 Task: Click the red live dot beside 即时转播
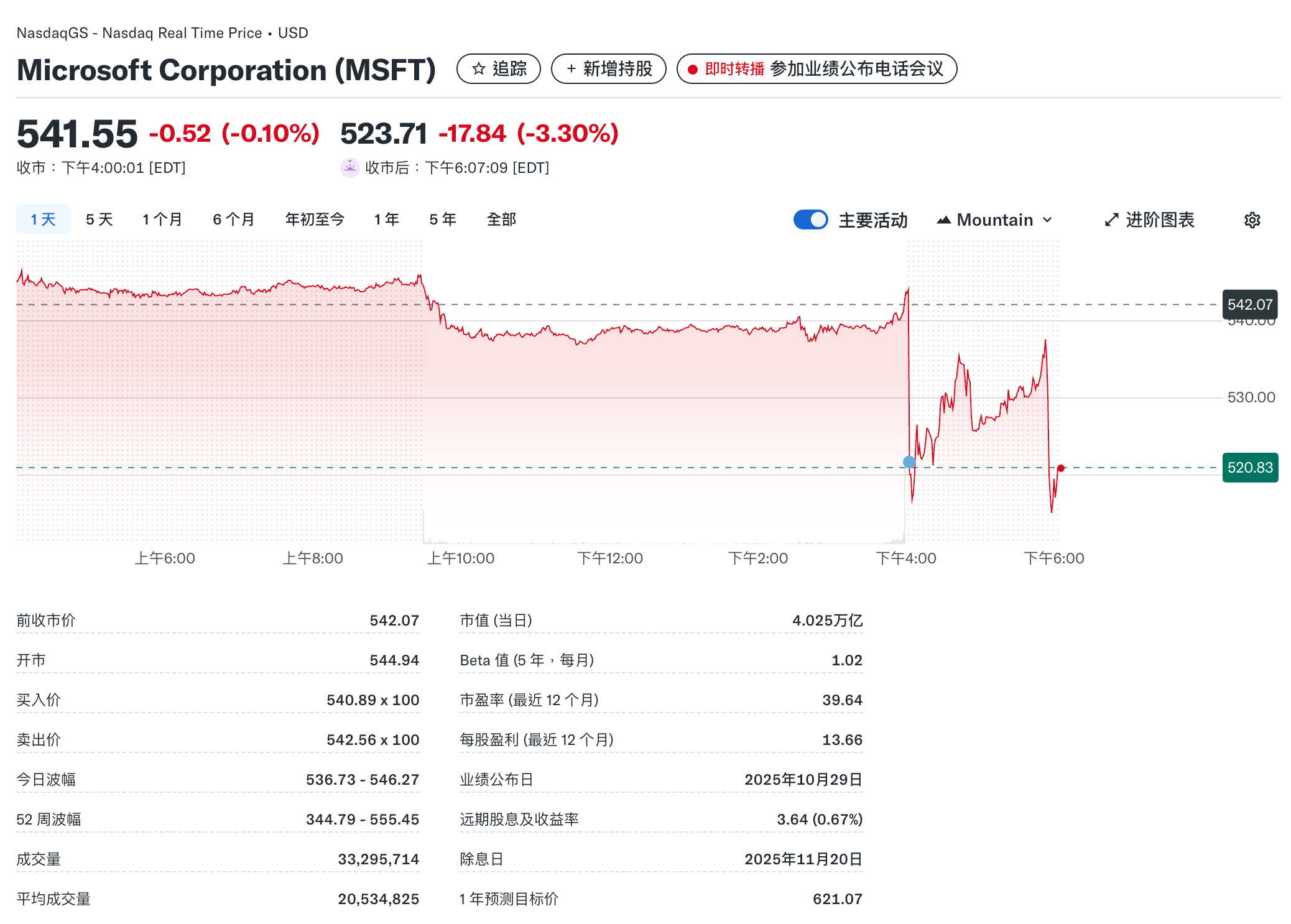[692, 70]
